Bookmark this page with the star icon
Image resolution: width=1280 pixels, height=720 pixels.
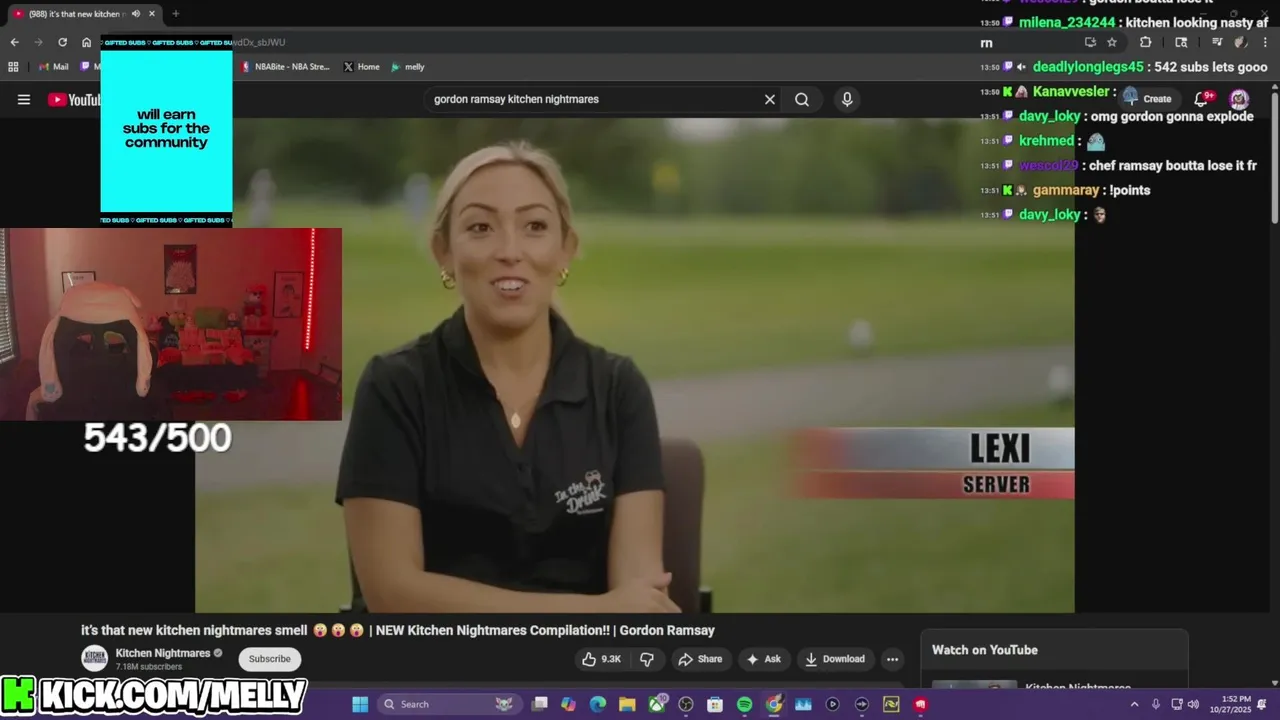pyautogui.click(x=1111, y=42)
